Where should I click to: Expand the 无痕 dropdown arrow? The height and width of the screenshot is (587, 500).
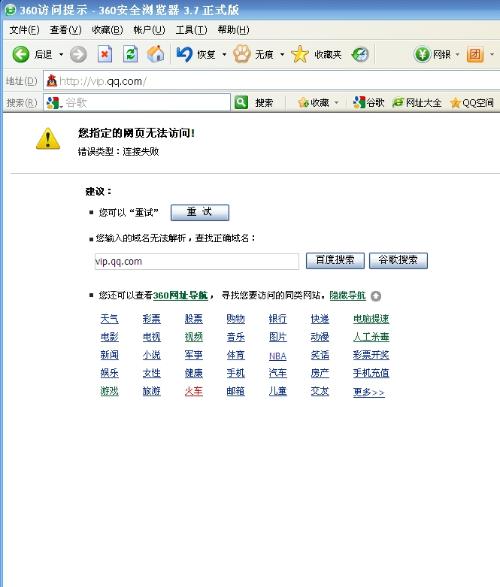[x=282, y=55]
